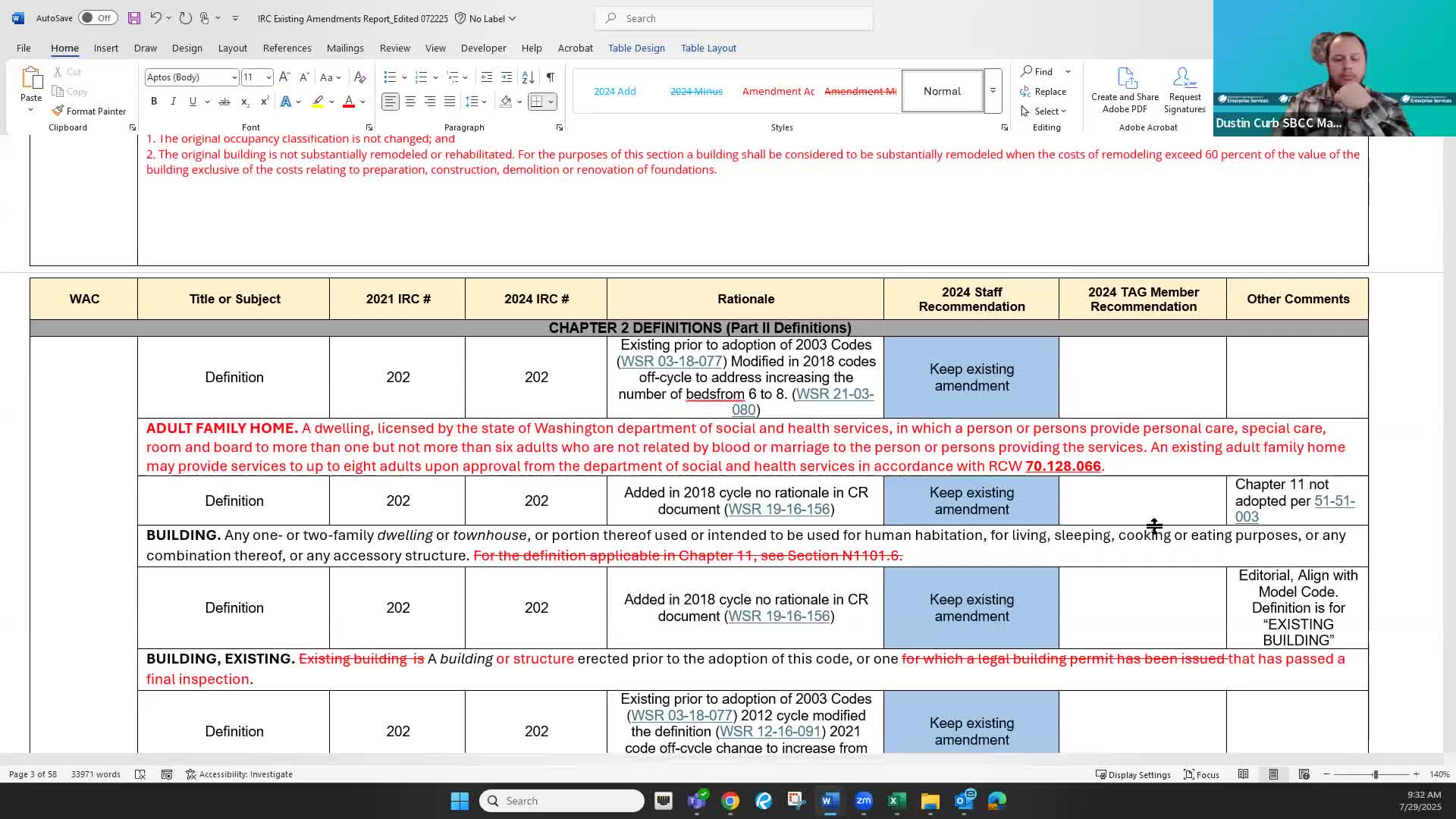
Task: Toggle Bold formatting button
Action: click(154, 102)
